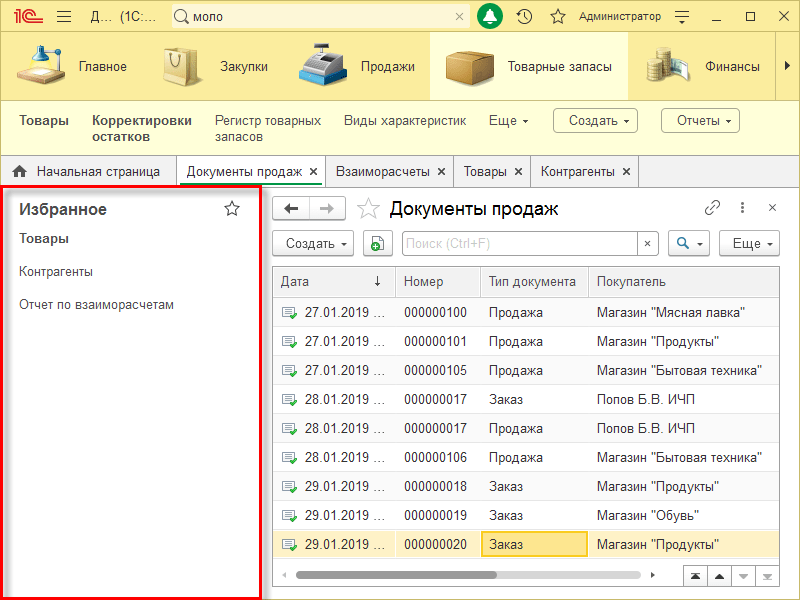The width and height of the screenshot is (800, 600).
Task: Click the notifications bell icon
Action: [x=490, y=17]
